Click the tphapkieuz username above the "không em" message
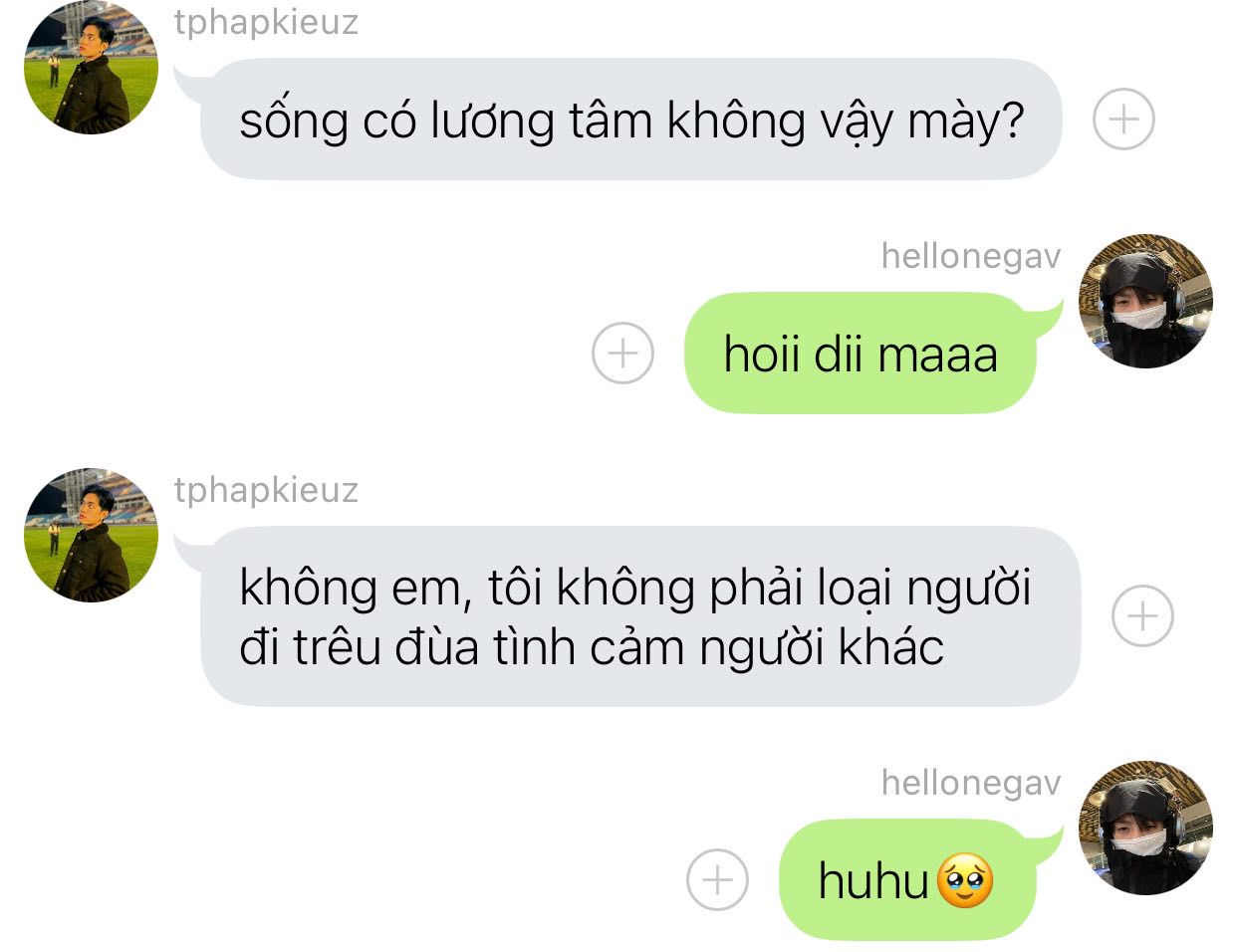1237x952 pixels. [x=266, y=490]
